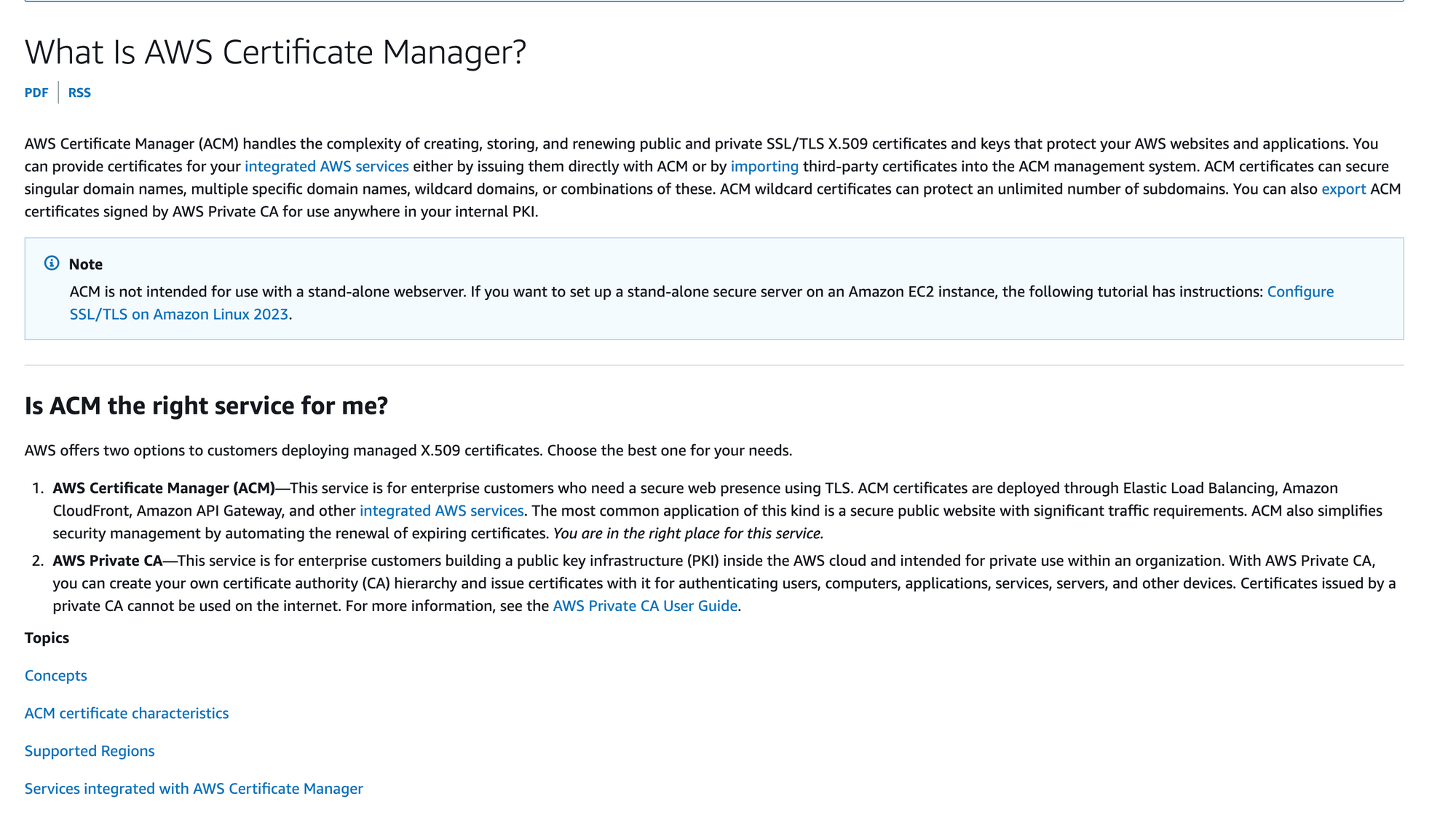Open the Supported Regions topic
This screenshot has width=1456, height=815.
point(90,751)
